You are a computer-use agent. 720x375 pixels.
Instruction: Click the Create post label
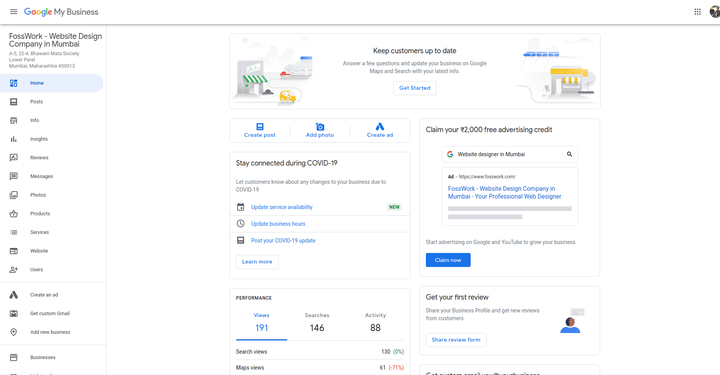[x=259, y=135]
